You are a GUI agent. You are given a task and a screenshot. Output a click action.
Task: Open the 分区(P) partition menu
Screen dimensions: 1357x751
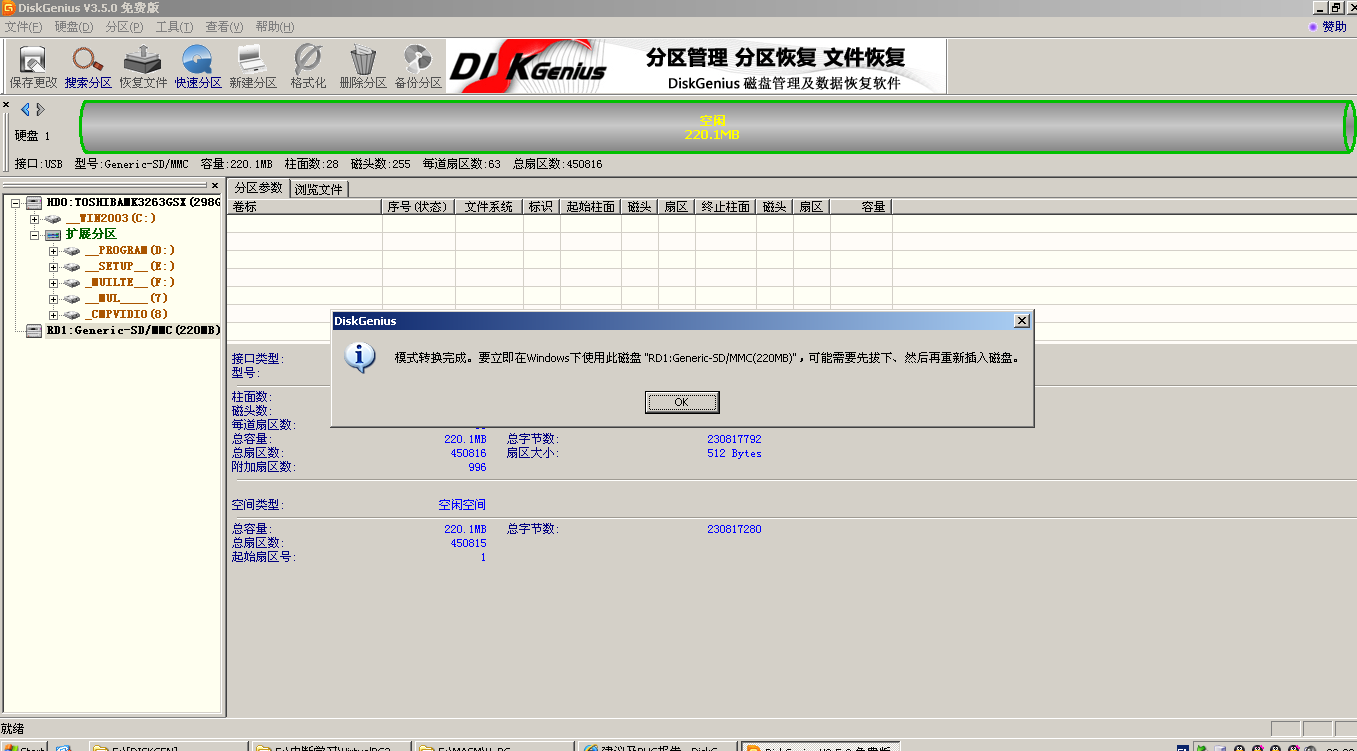point(124,27)
